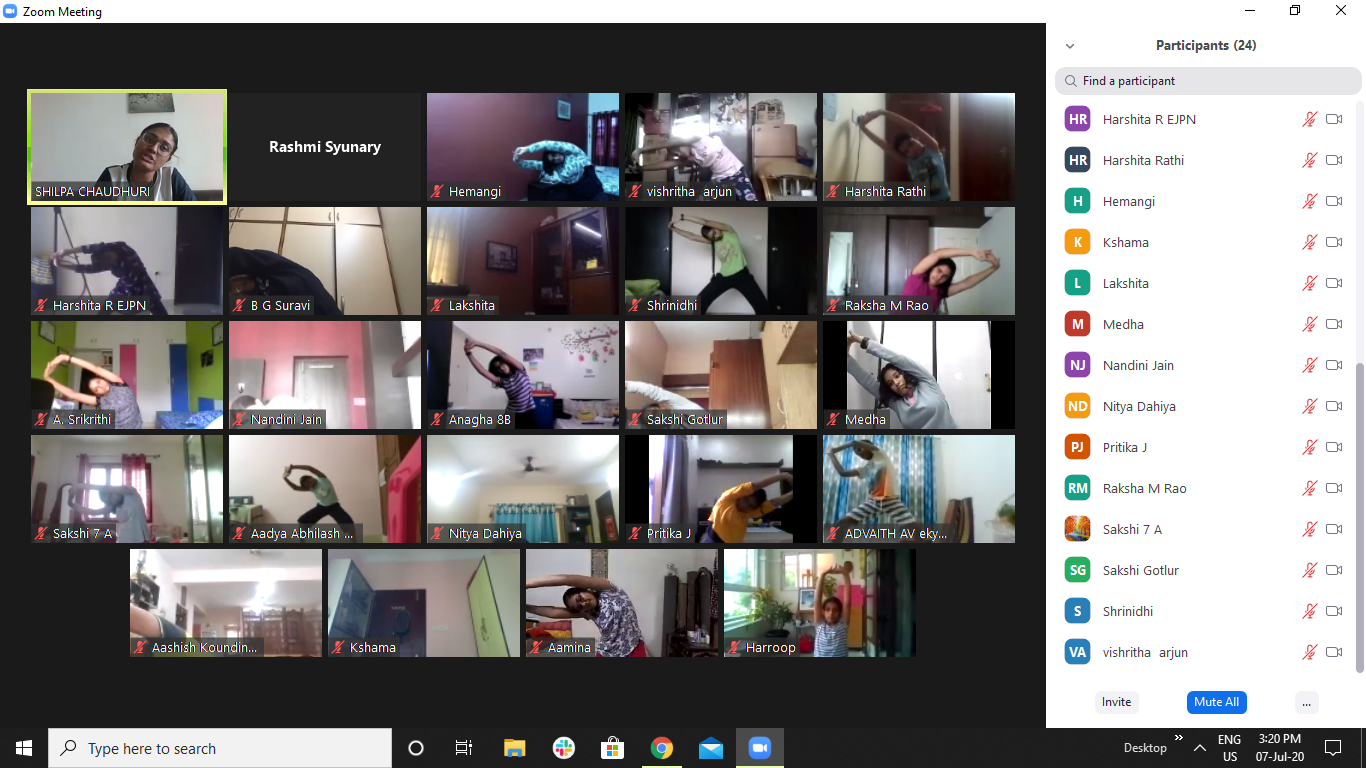Image resolution: width=1366 pixels, height=768 pixels.
Task: Select the A. Srikrithi video tile
Action: pyautogui.click(x=127, y=375)
